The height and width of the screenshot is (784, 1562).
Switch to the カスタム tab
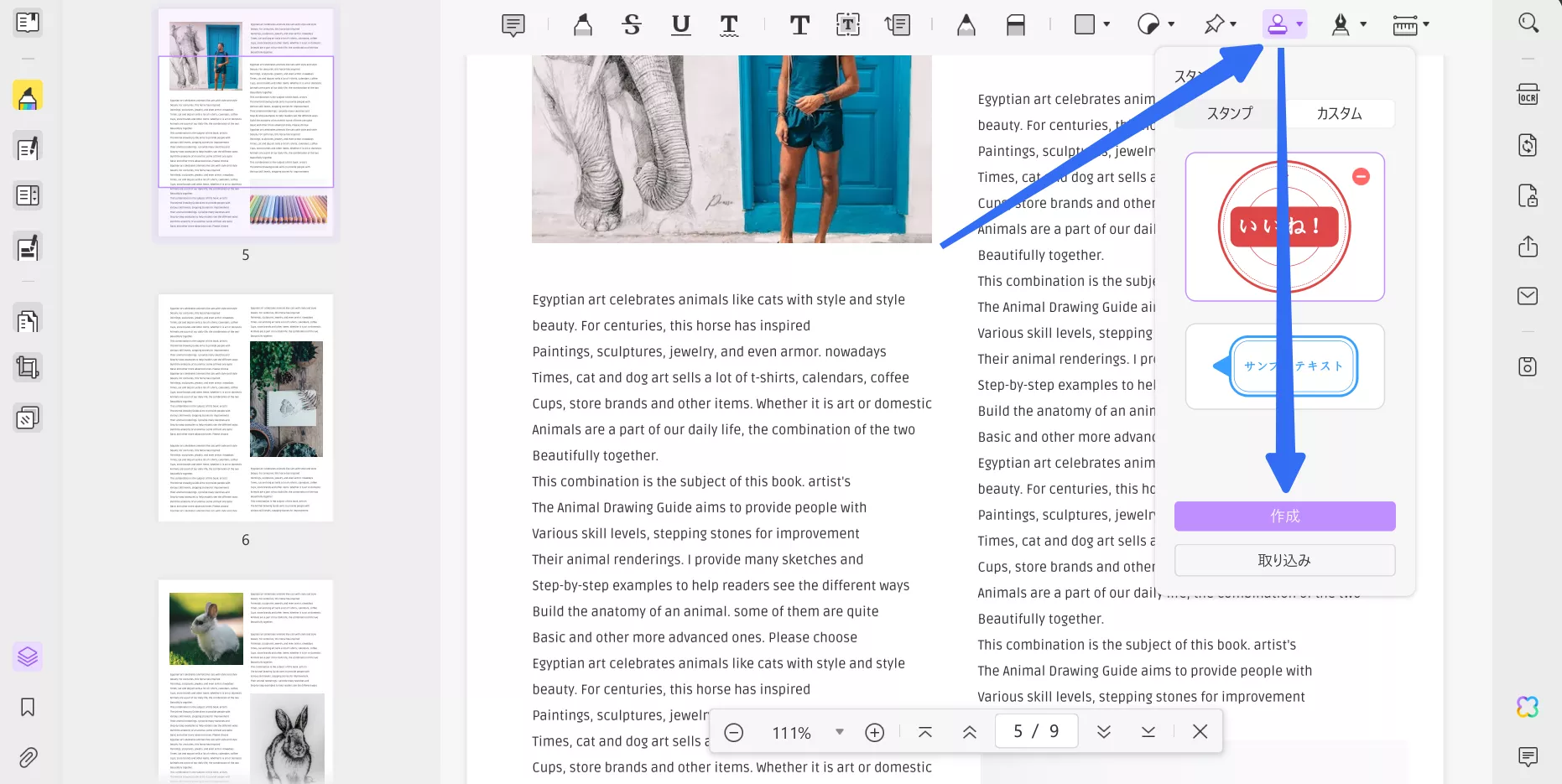tap(1339, 113)
